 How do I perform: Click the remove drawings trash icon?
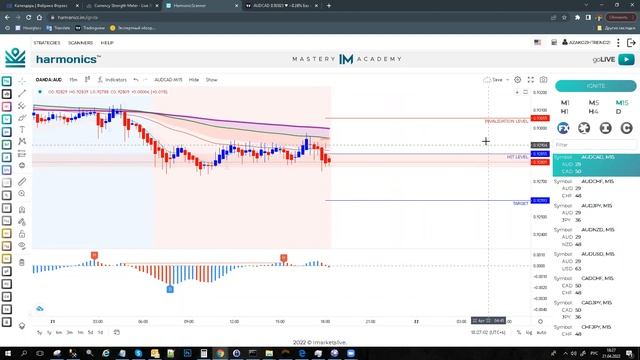pyautogui.click(x=22, y=262)
